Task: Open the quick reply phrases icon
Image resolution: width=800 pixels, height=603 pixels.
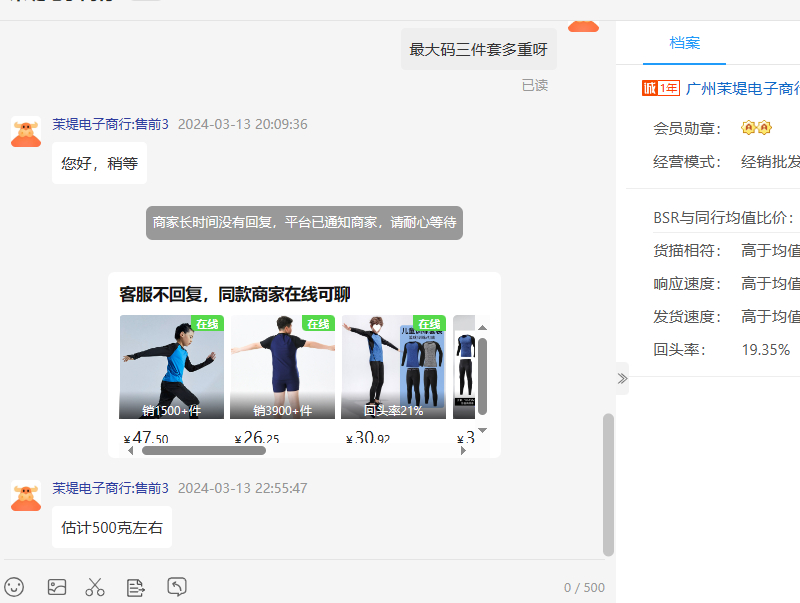Action: 136,587
